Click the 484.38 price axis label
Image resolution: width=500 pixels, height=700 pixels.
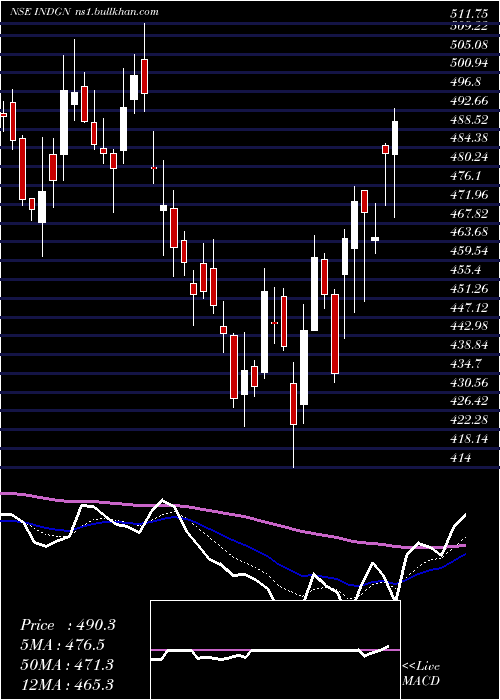(x=469, y=138)
